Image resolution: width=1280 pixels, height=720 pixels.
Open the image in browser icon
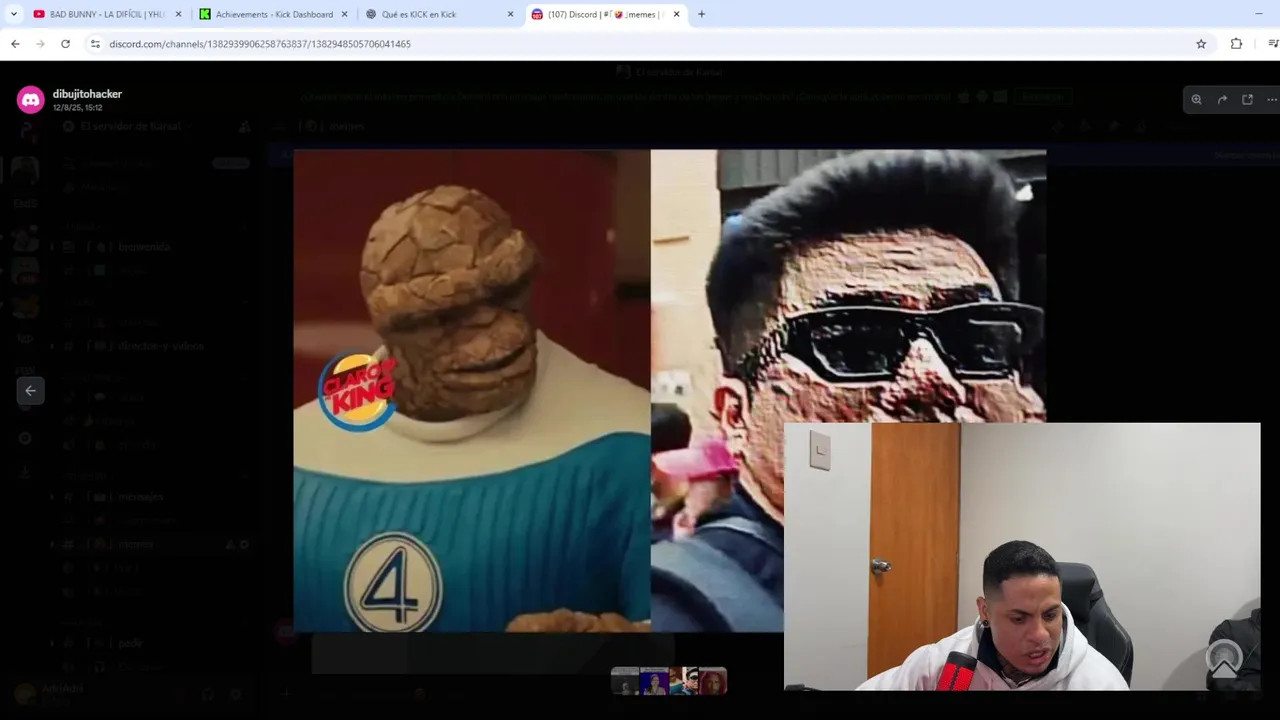(1247, 100)
